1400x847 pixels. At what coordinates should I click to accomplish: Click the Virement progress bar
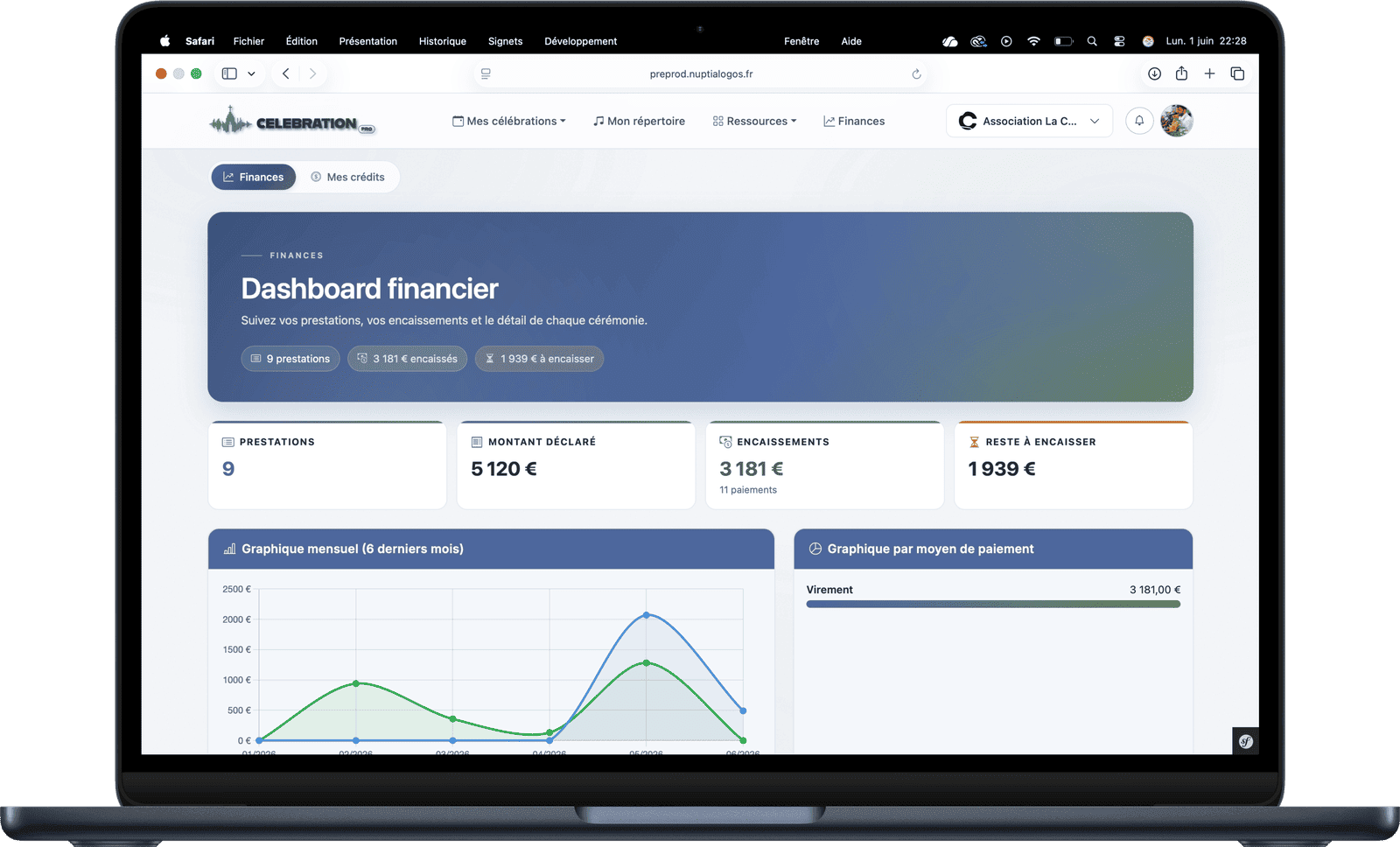point(993,604)
